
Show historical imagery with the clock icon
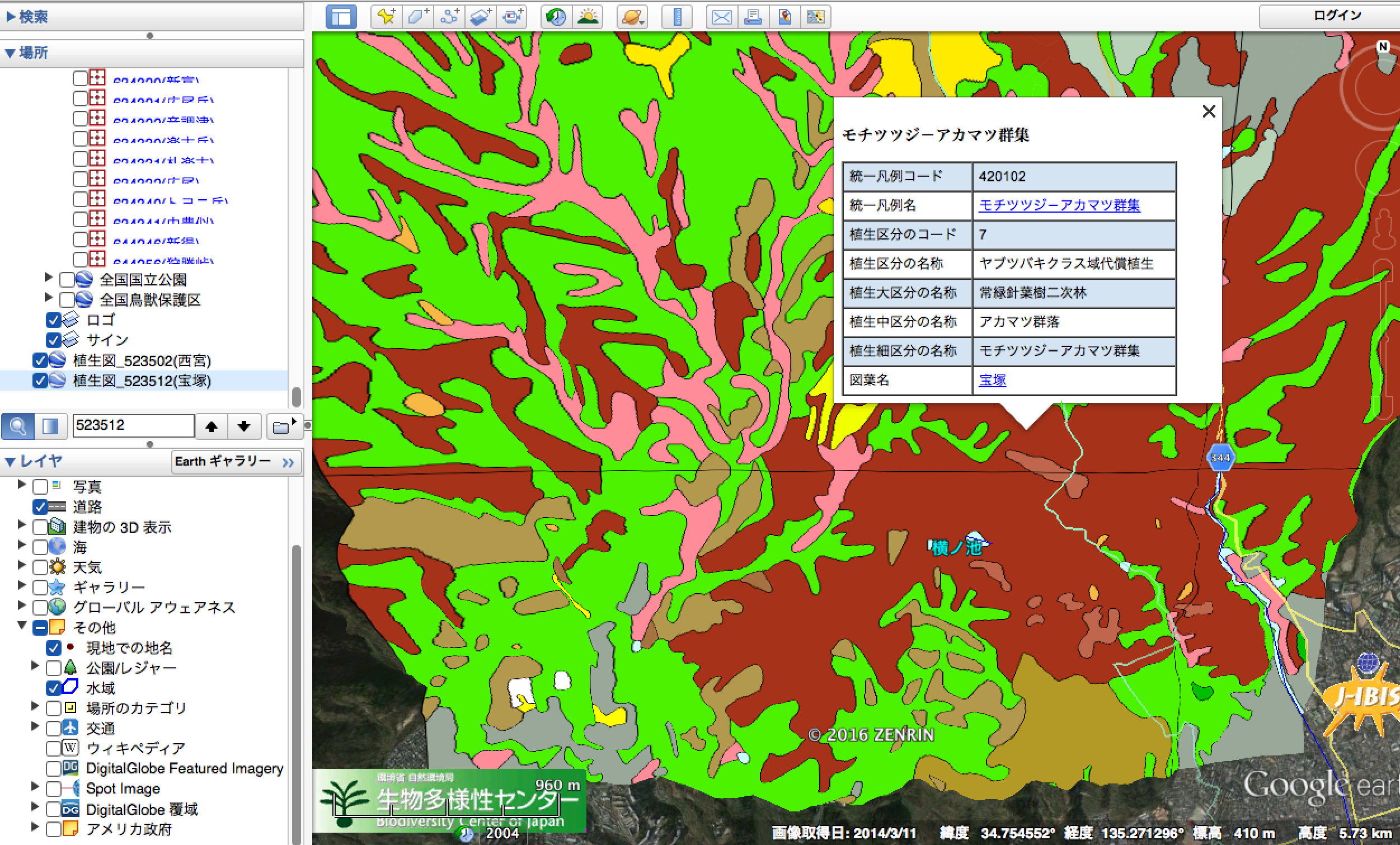[556, 16]
